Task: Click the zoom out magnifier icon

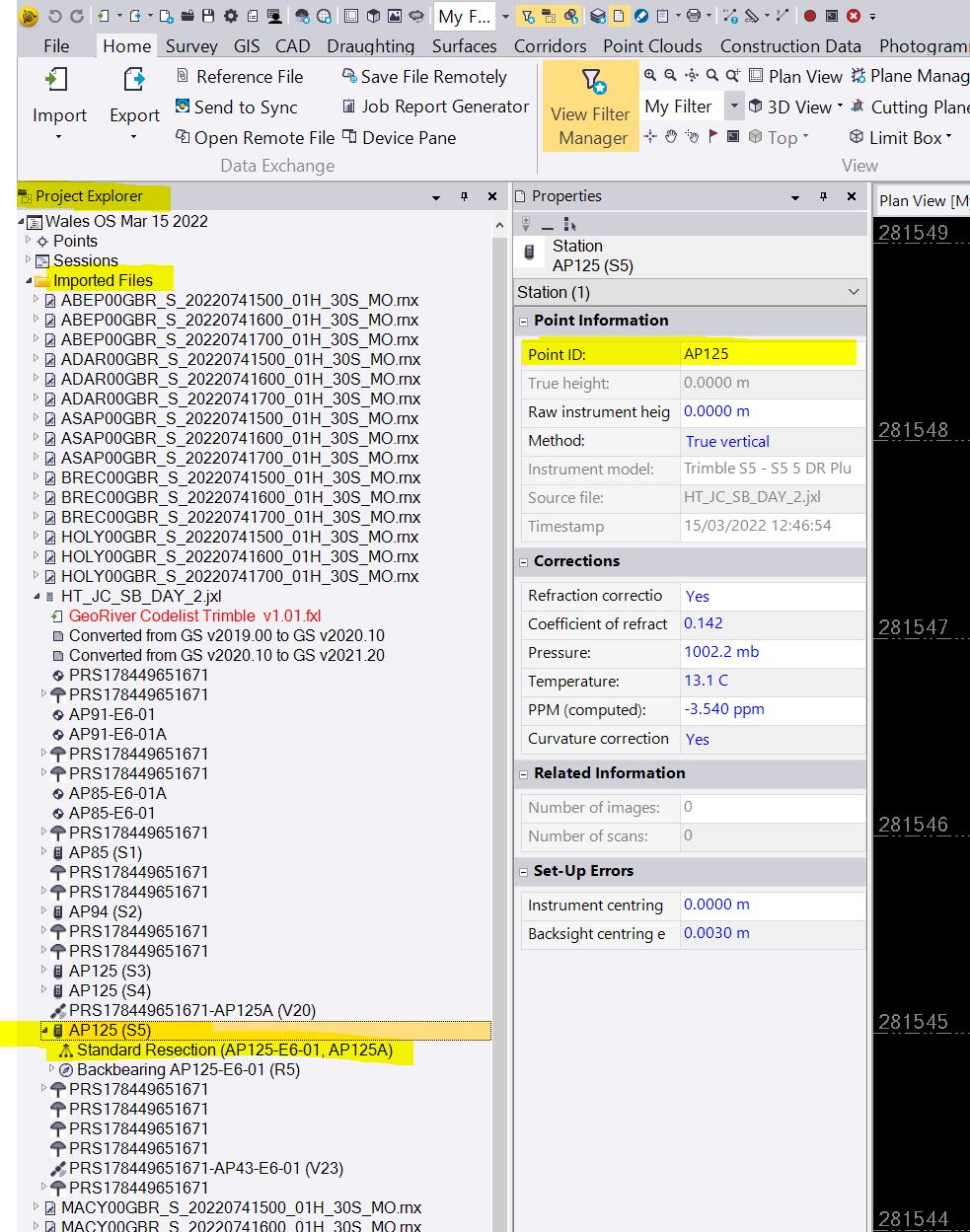Action: coord(671,75)
